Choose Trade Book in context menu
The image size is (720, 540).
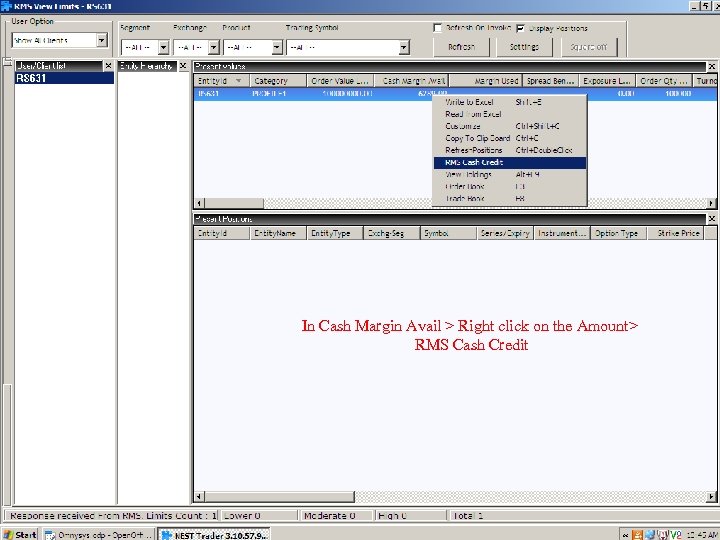(510, 198)
